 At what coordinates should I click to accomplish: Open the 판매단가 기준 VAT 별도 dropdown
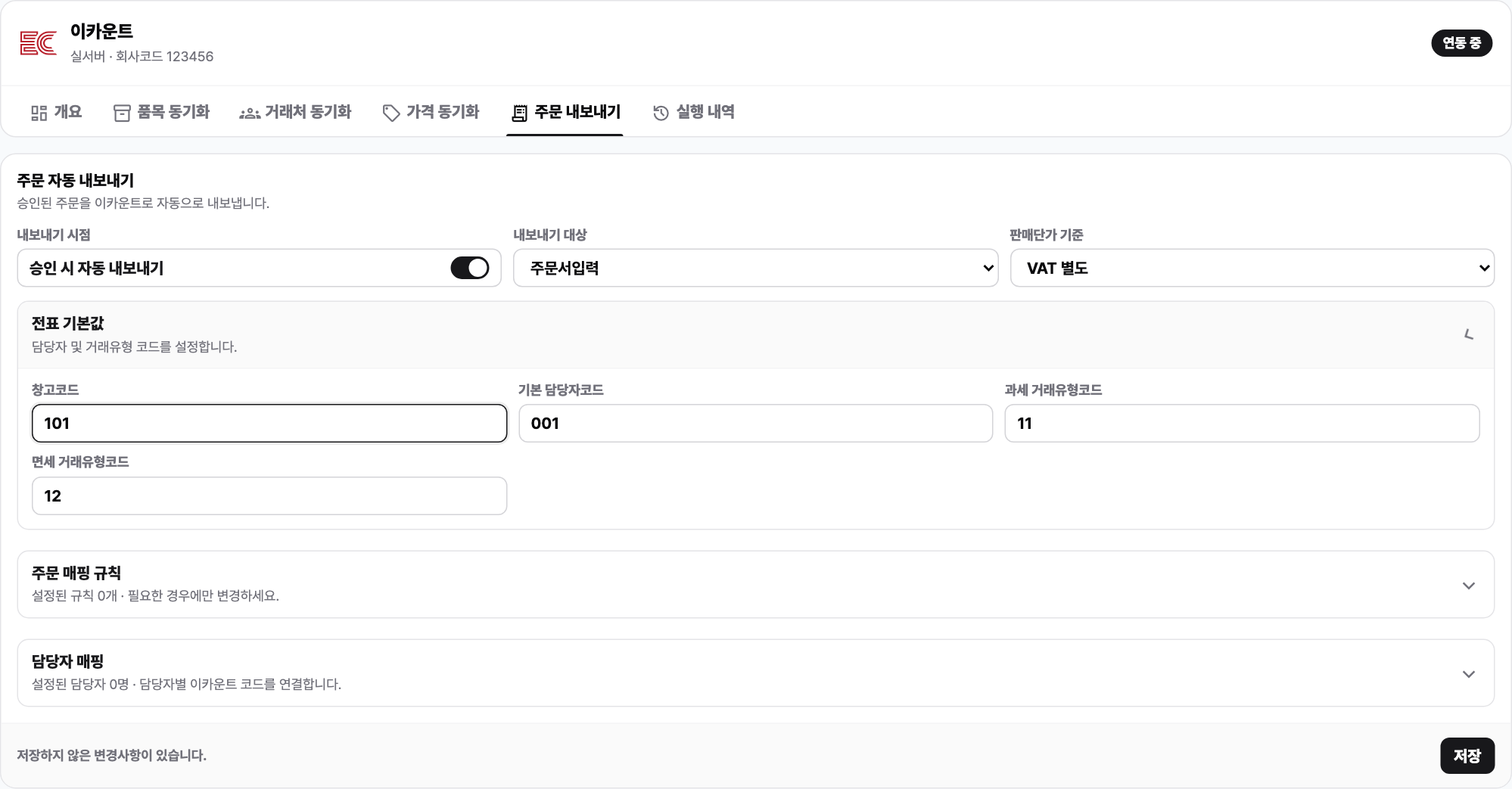click(x=1252, y=268)
